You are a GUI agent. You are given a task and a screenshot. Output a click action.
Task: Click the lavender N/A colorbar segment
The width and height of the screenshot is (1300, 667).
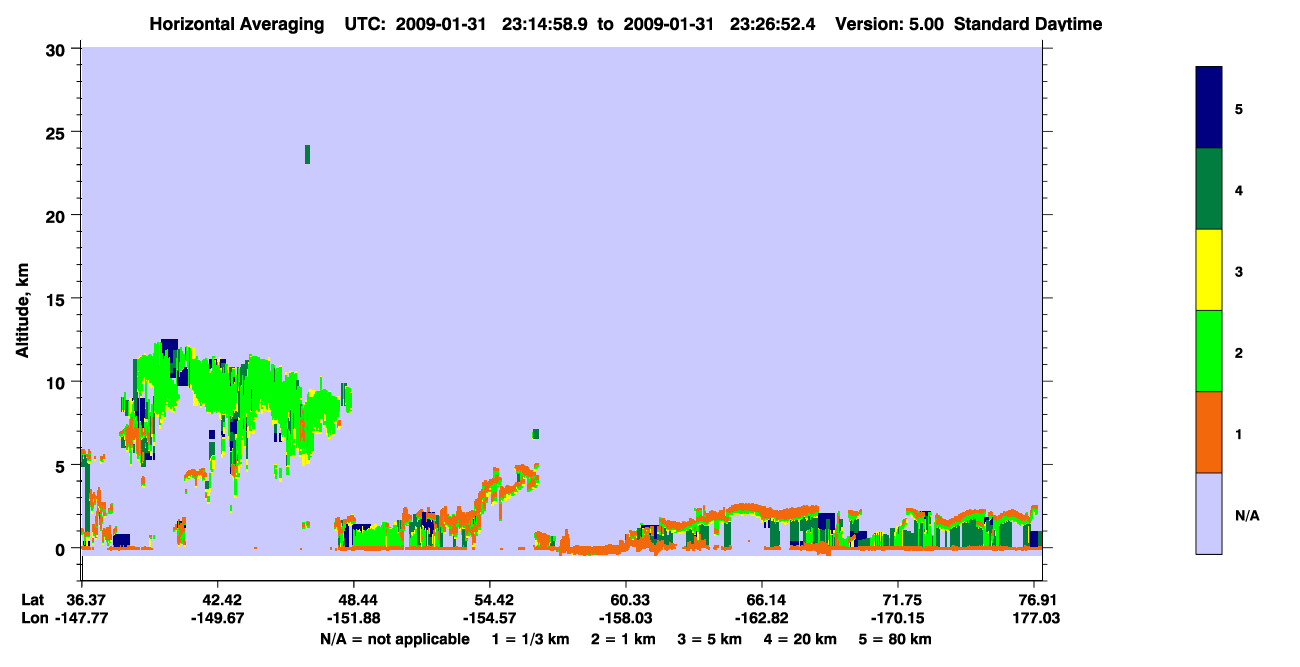pyautogui.click(x=1208, y=513)
